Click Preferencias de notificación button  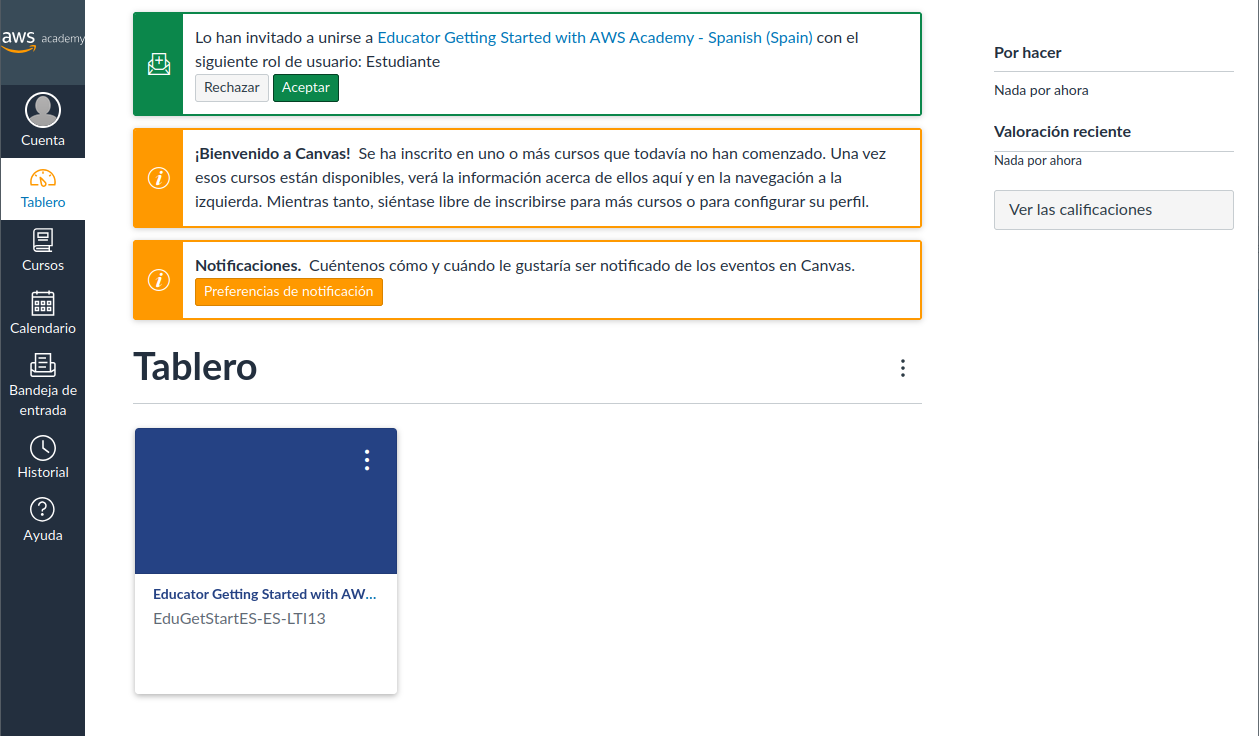(288, 292)
